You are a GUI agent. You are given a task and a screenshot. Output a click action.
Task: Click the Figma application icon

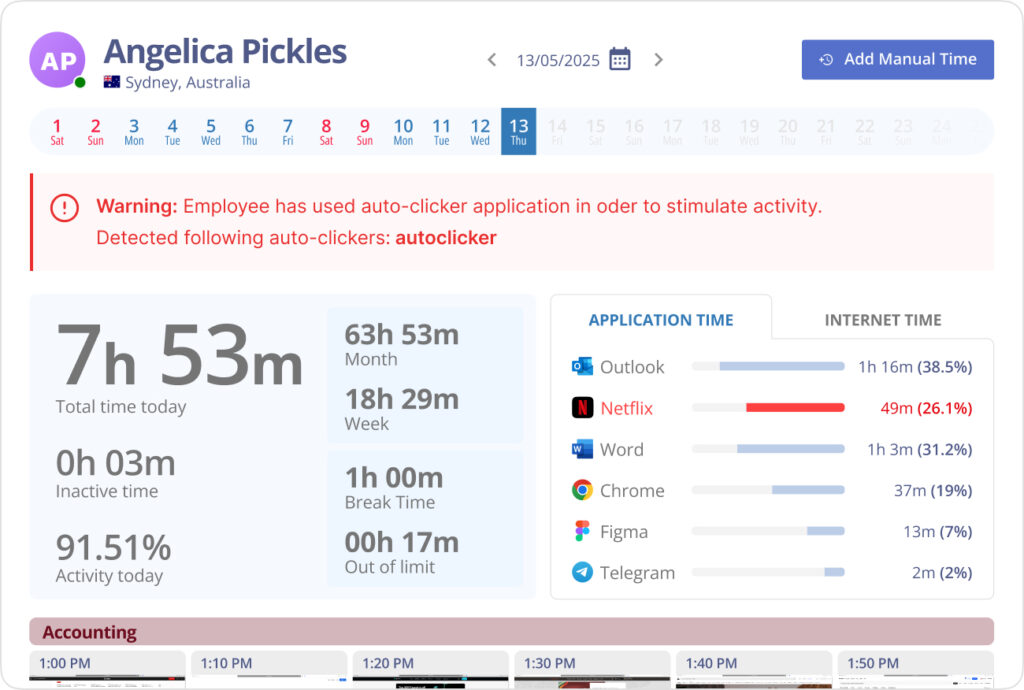(x=583, y=531)
